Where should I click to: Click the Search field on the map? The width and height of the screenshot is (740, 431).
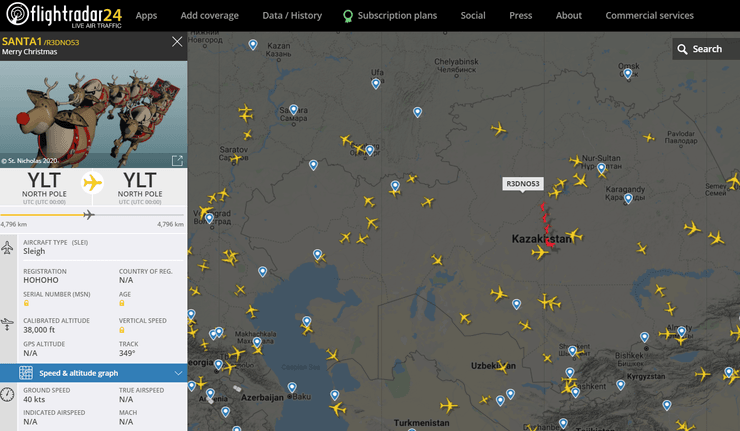click(712, 49)
